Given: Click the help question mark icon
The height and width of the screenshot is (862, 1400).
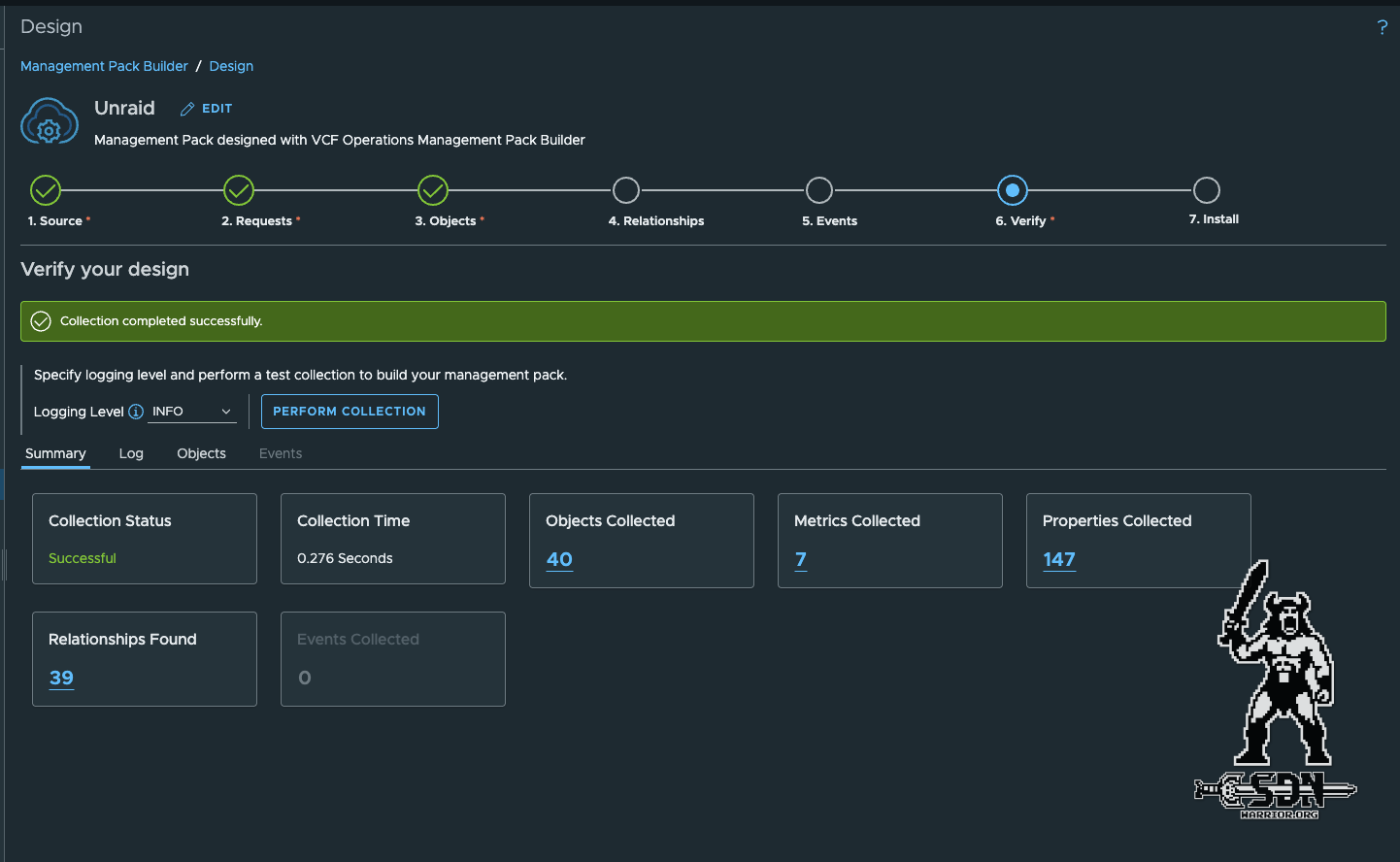Looking at the screenshot, I should click(x=1382, y=27).
